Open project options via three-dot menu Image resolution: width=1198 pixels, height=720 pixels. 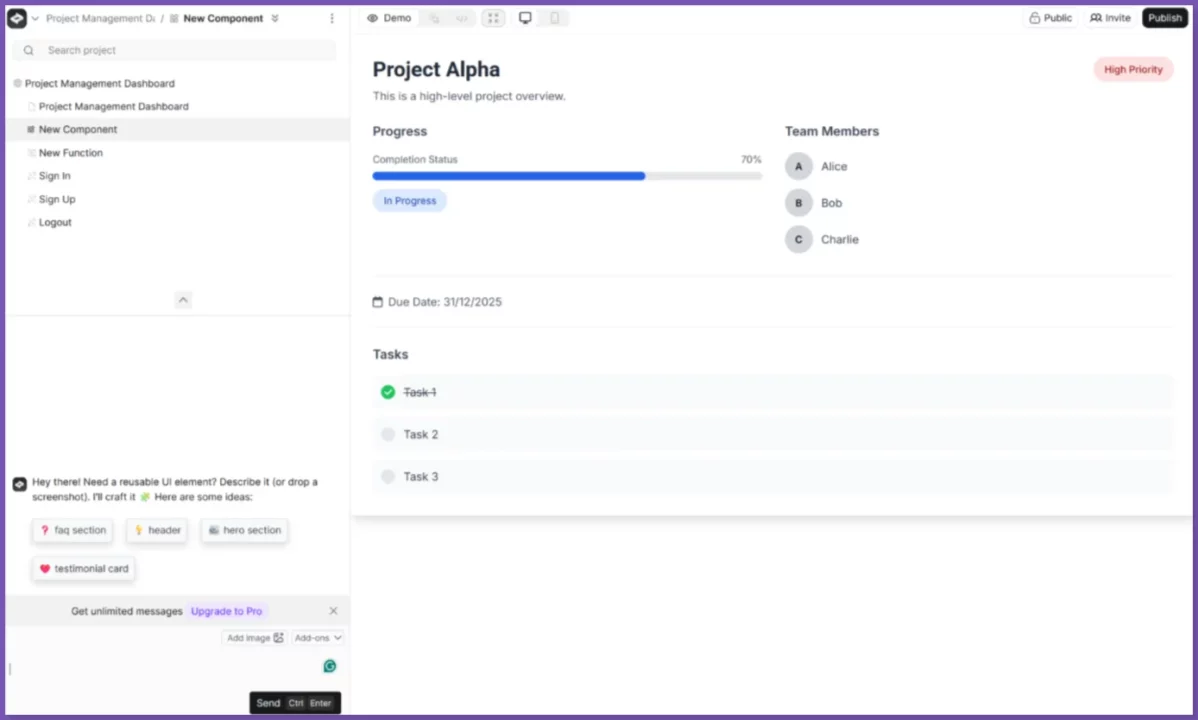tap(331, 18)
